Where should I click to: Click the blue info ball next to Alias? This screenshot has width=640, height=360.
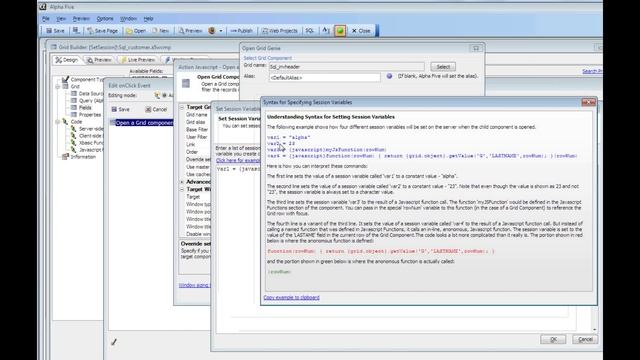coord(389,76)
